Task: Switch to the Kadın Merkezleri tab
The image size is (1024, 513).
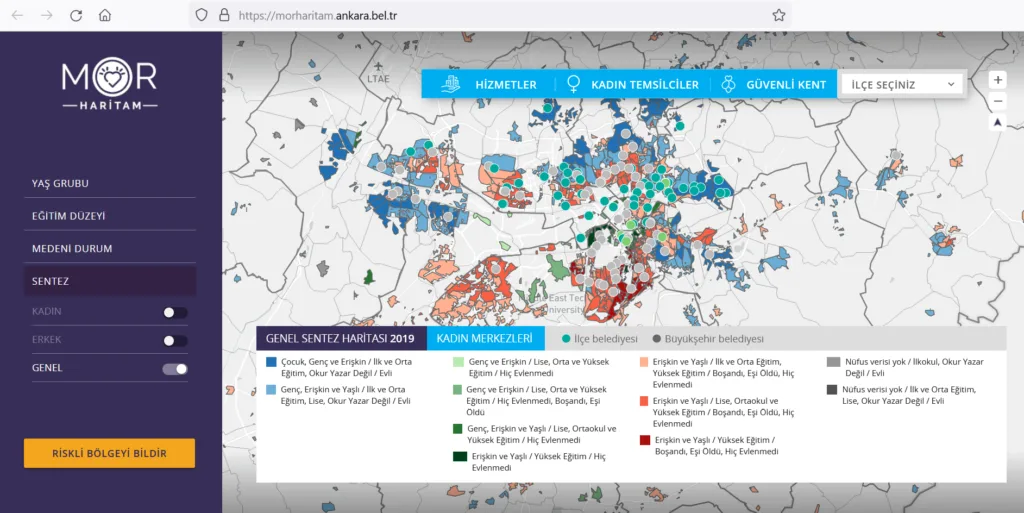Action: tap(485, 339)
